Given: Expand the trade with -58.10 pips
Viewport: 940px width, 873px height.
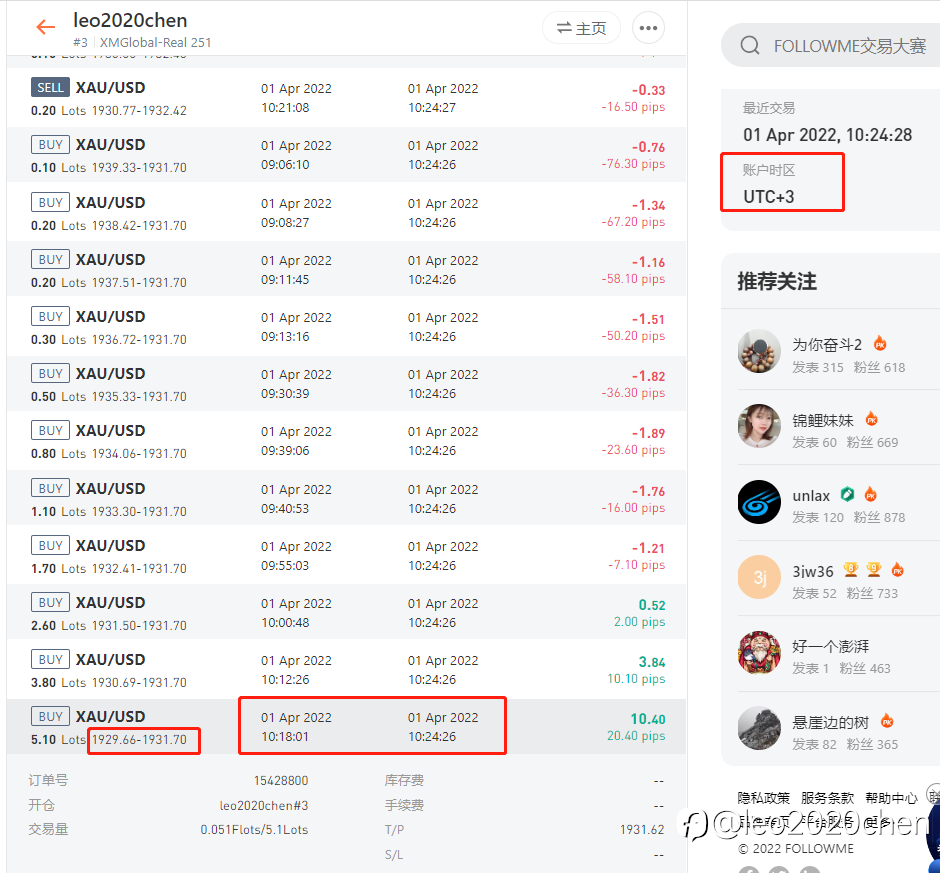Looking at the screenshot, I should tap(347, 270).
